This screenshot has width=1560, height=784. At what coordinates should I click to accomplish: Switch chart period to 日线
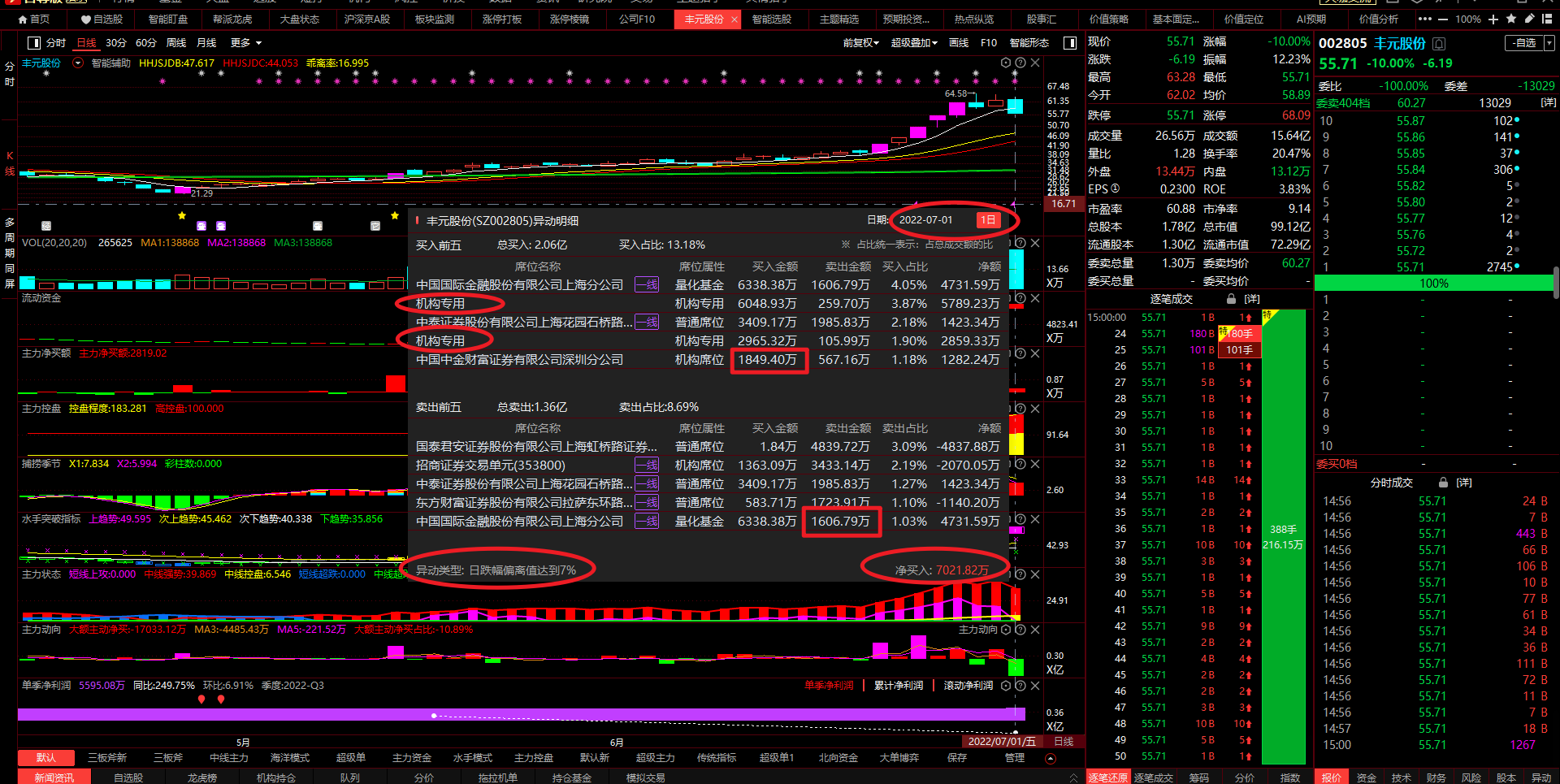[x=86, y=43]
